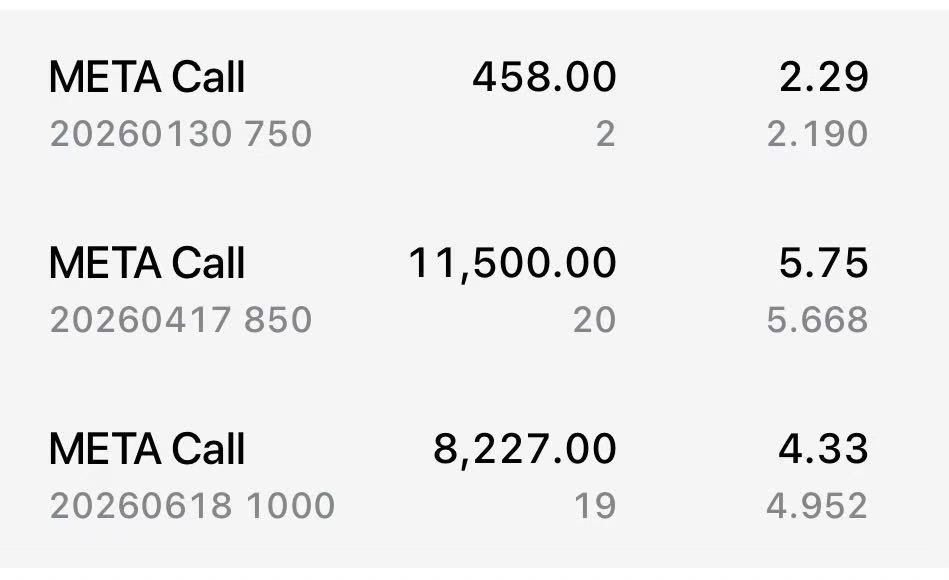Click the quantity 19 under 8,227.00
Screen dimensions: 949x580
595,506
